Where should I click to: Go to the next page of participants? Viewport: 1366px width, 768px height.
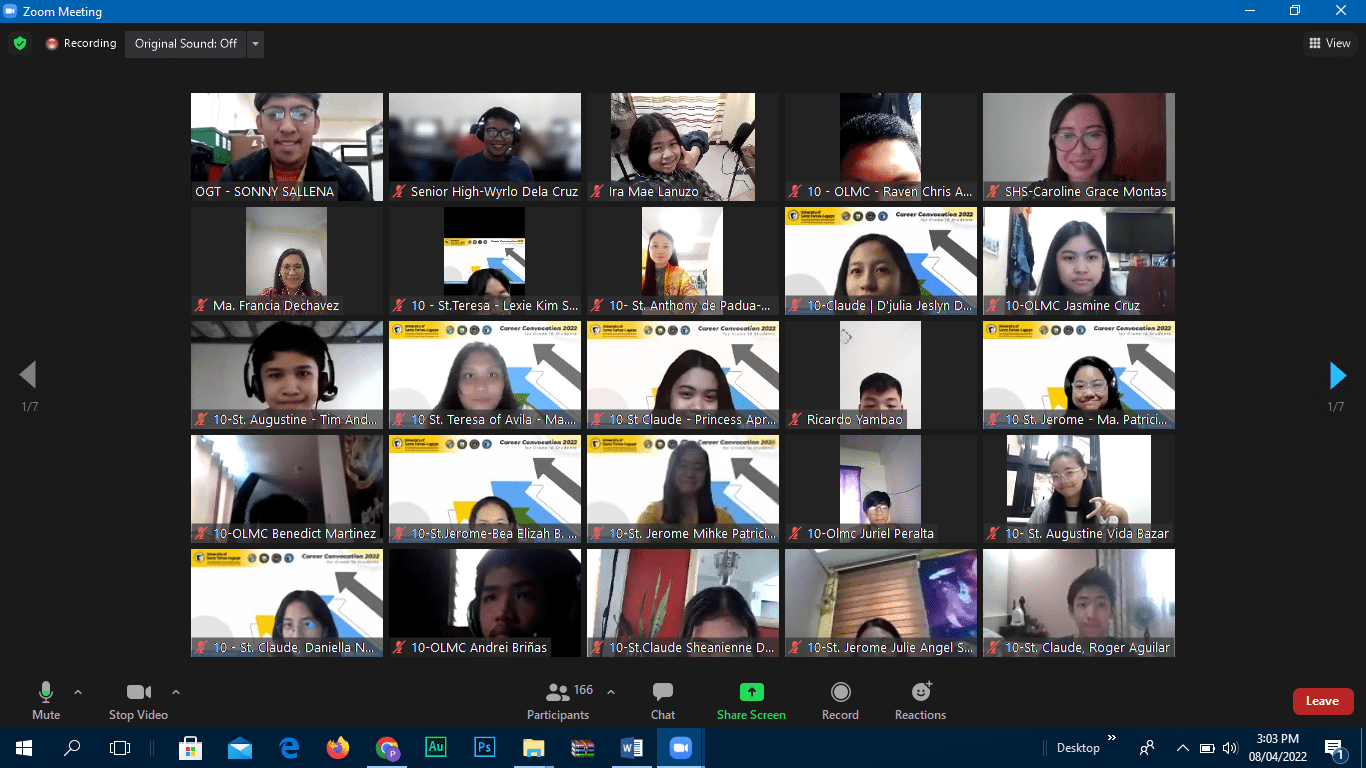click(1337, 375)
